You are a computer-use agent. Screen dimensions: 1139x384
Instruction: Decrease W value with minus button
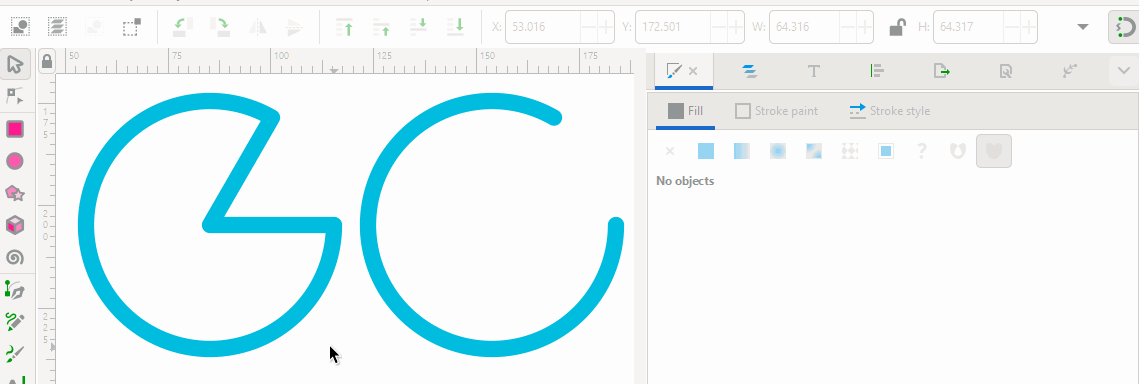click(847, 28)
